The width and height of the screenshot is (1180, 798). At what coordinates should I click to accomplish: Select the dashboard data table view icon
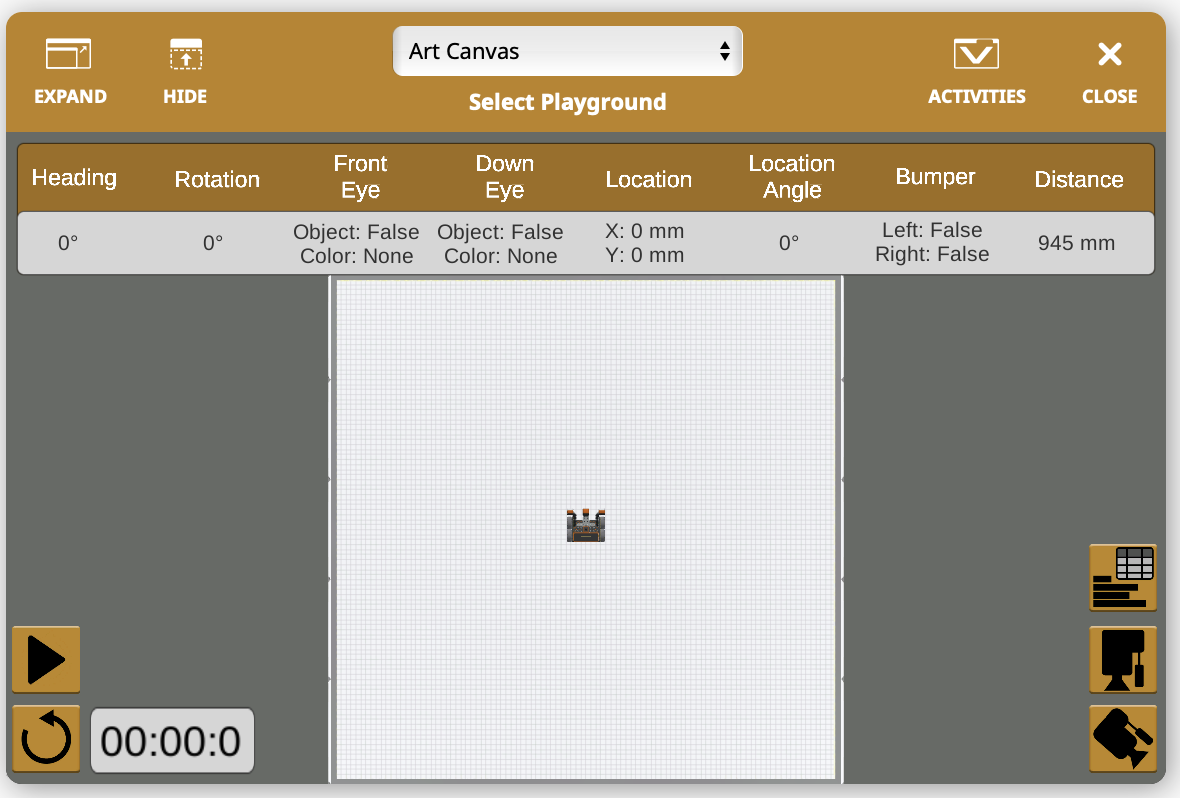point(1122,578)
